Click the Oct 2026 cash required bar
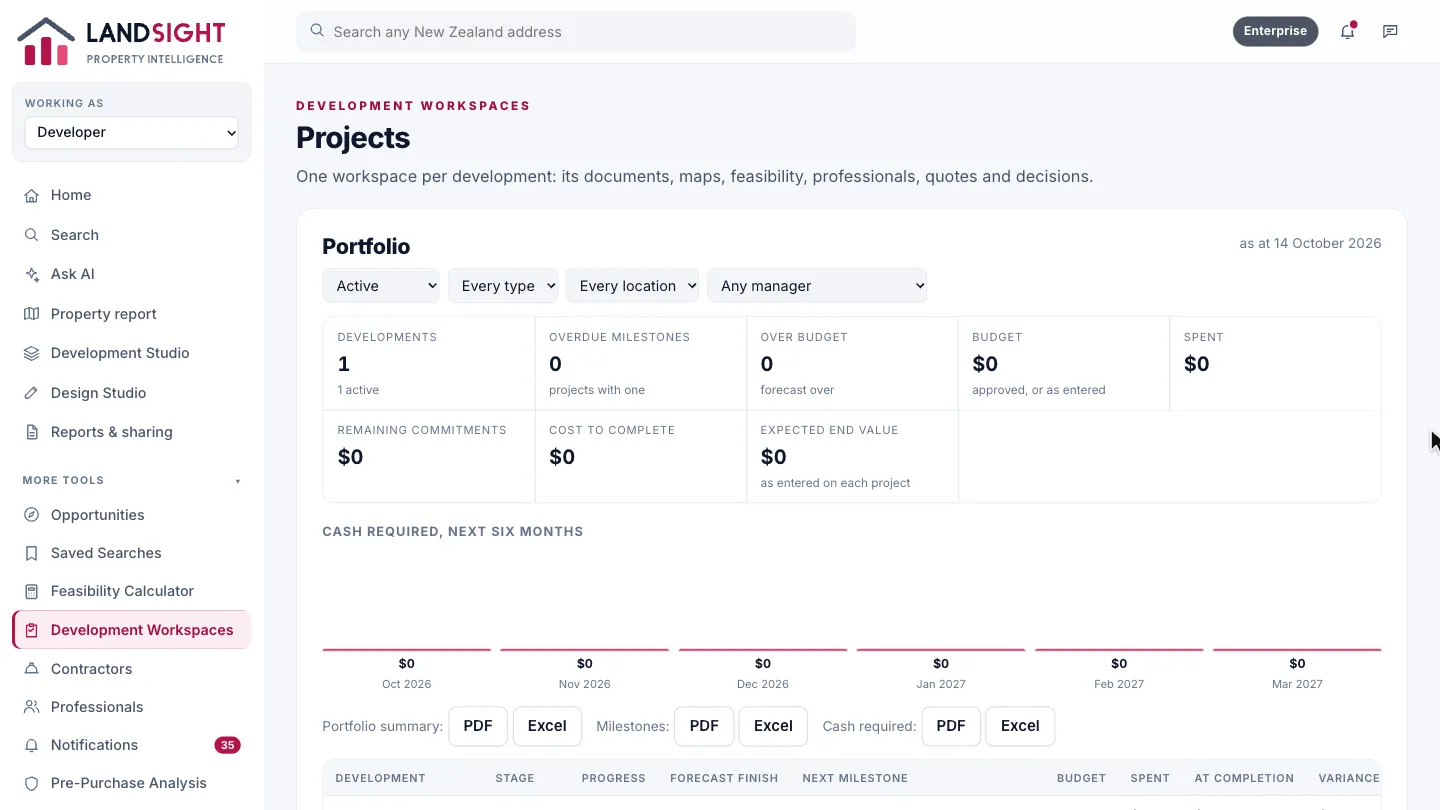This screenshot has height=810, width=1440. click(406, 650)
